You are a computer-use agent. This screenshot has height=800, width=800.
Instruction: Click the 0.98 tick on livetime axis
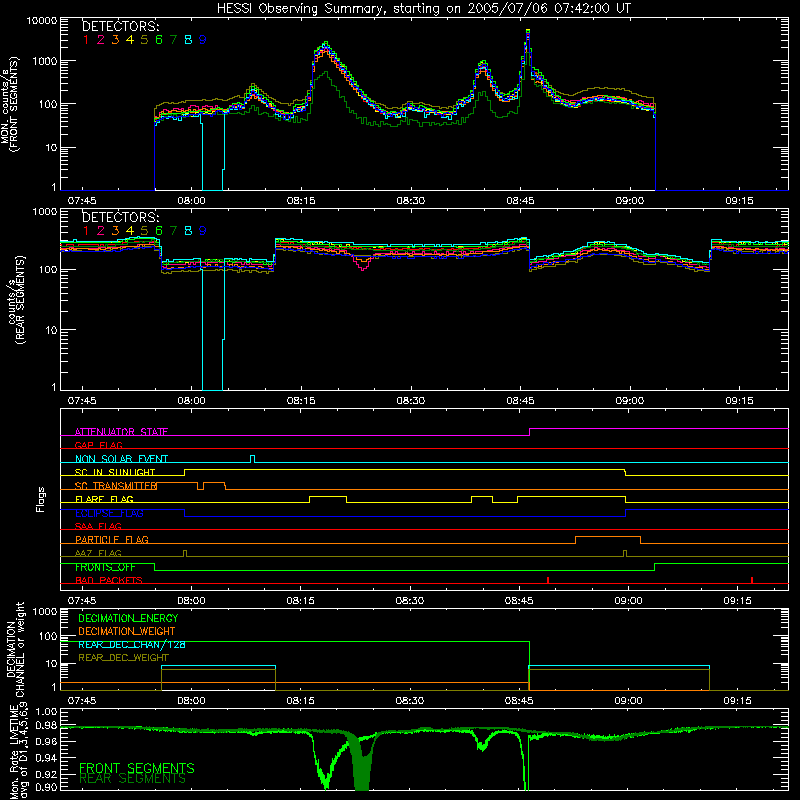[x=46, y=726]
